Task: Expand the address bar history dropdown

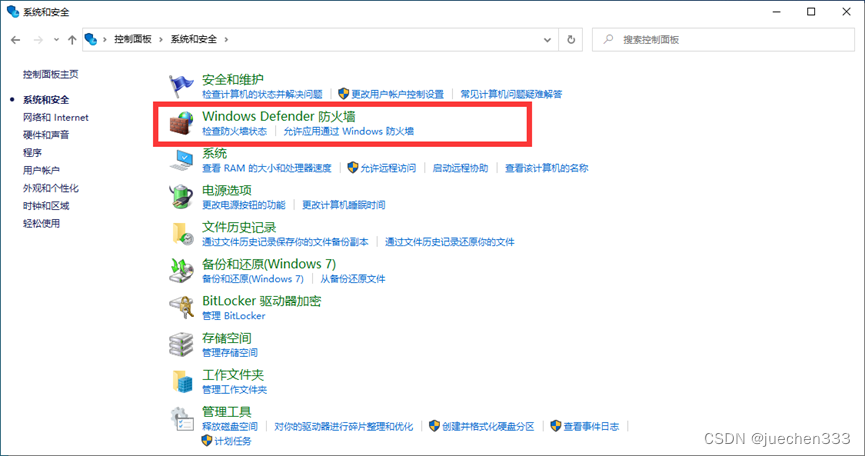Action: (547, 40)
